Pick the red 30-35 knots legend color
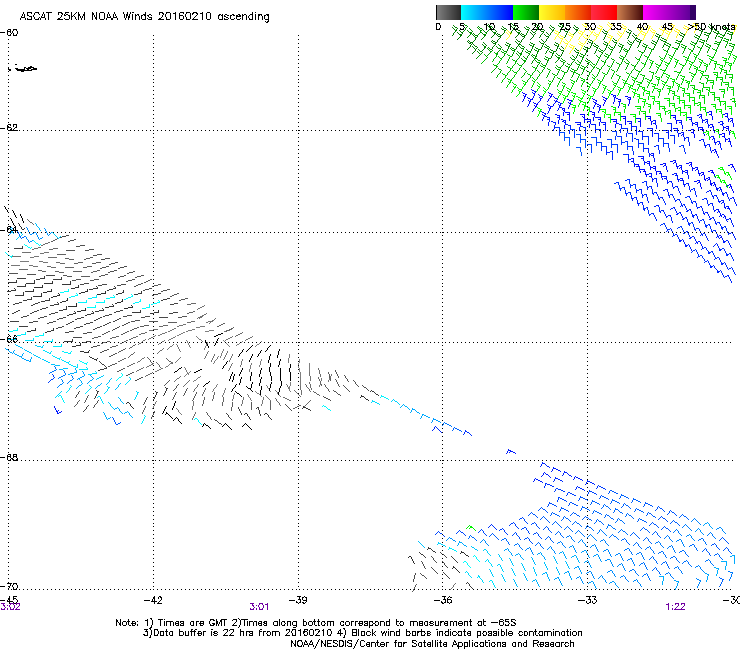 pos(604,12)
